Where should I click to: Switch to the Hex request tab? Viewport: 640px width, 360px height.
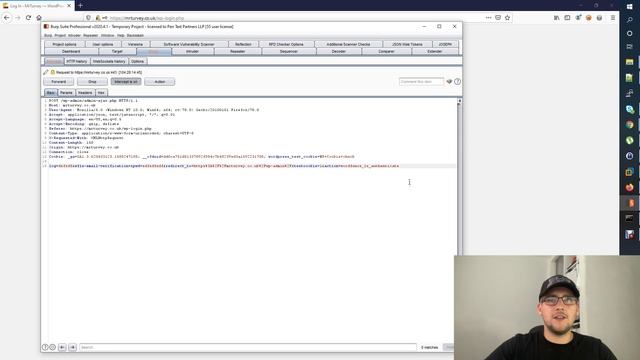(101, 93)
